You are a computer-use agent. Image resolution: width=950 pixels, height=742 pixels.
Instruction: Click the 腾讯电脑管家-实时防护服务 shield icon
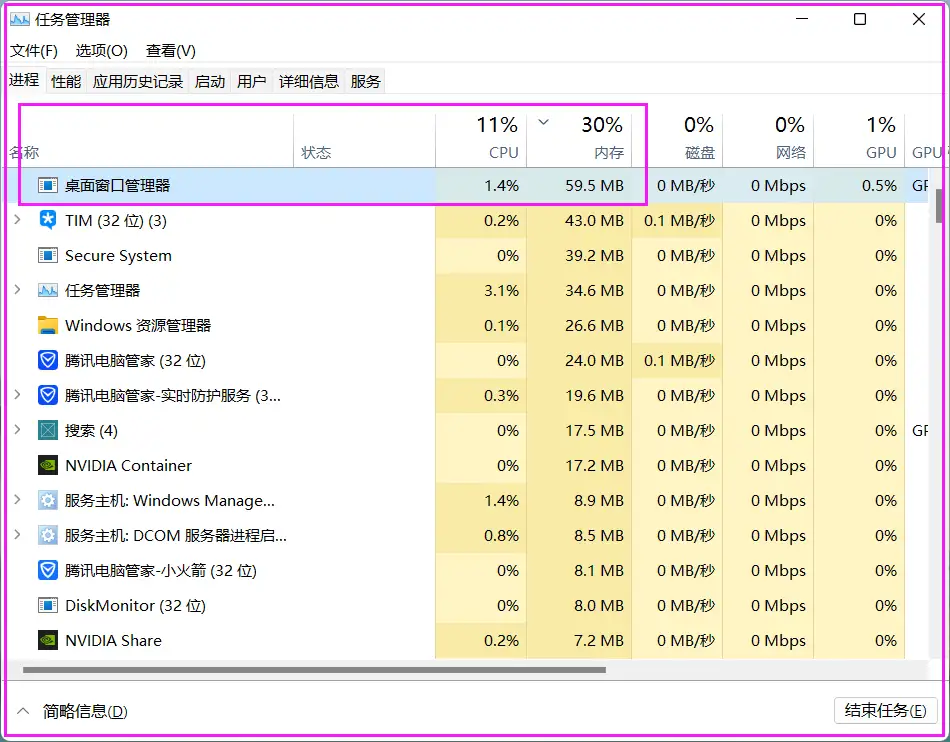(48, 396)
